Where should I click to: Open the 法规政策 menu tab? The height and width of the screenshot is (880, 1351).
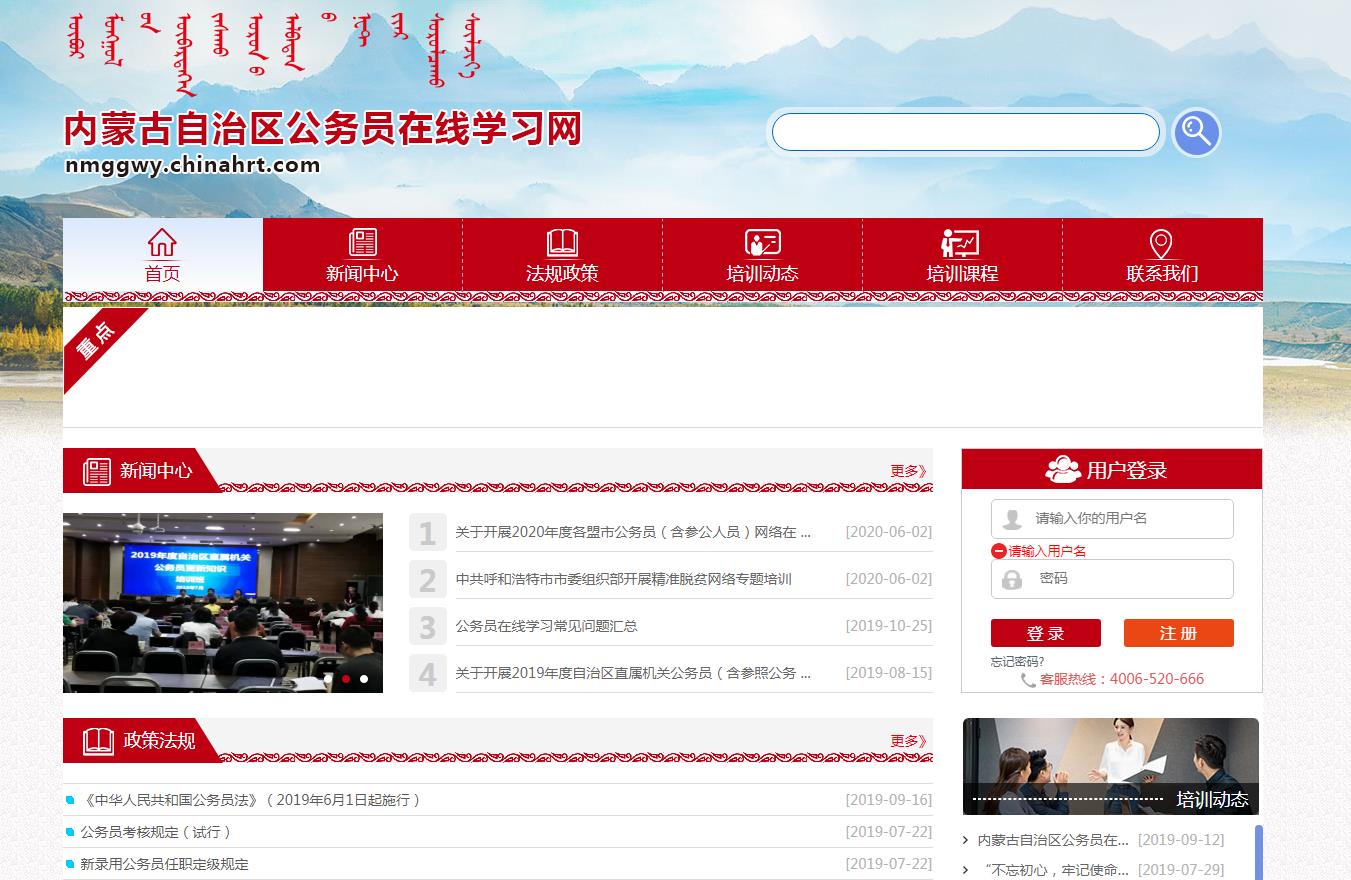pos(562,273)
